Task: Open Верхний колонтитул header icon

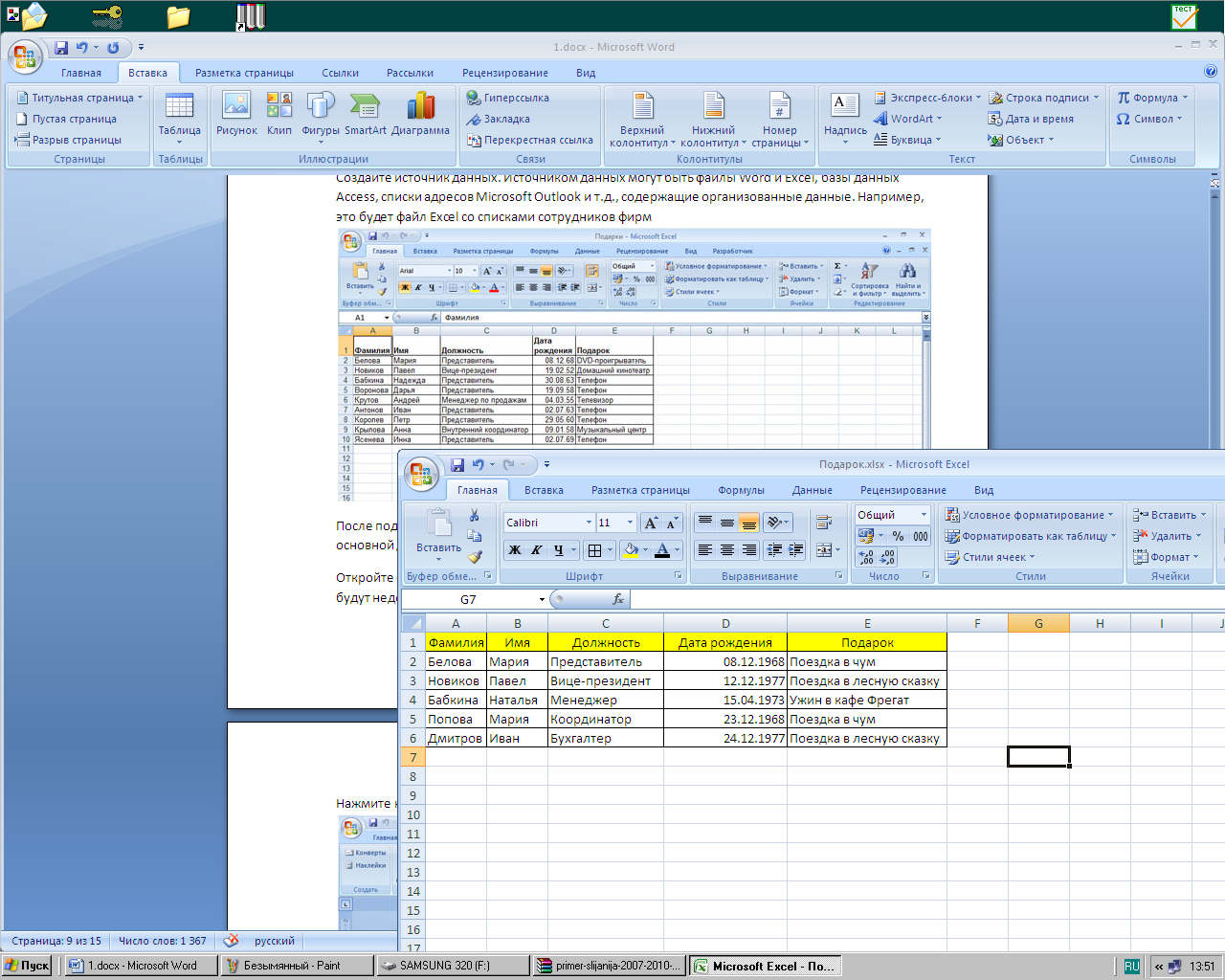Action: (642, 119)
